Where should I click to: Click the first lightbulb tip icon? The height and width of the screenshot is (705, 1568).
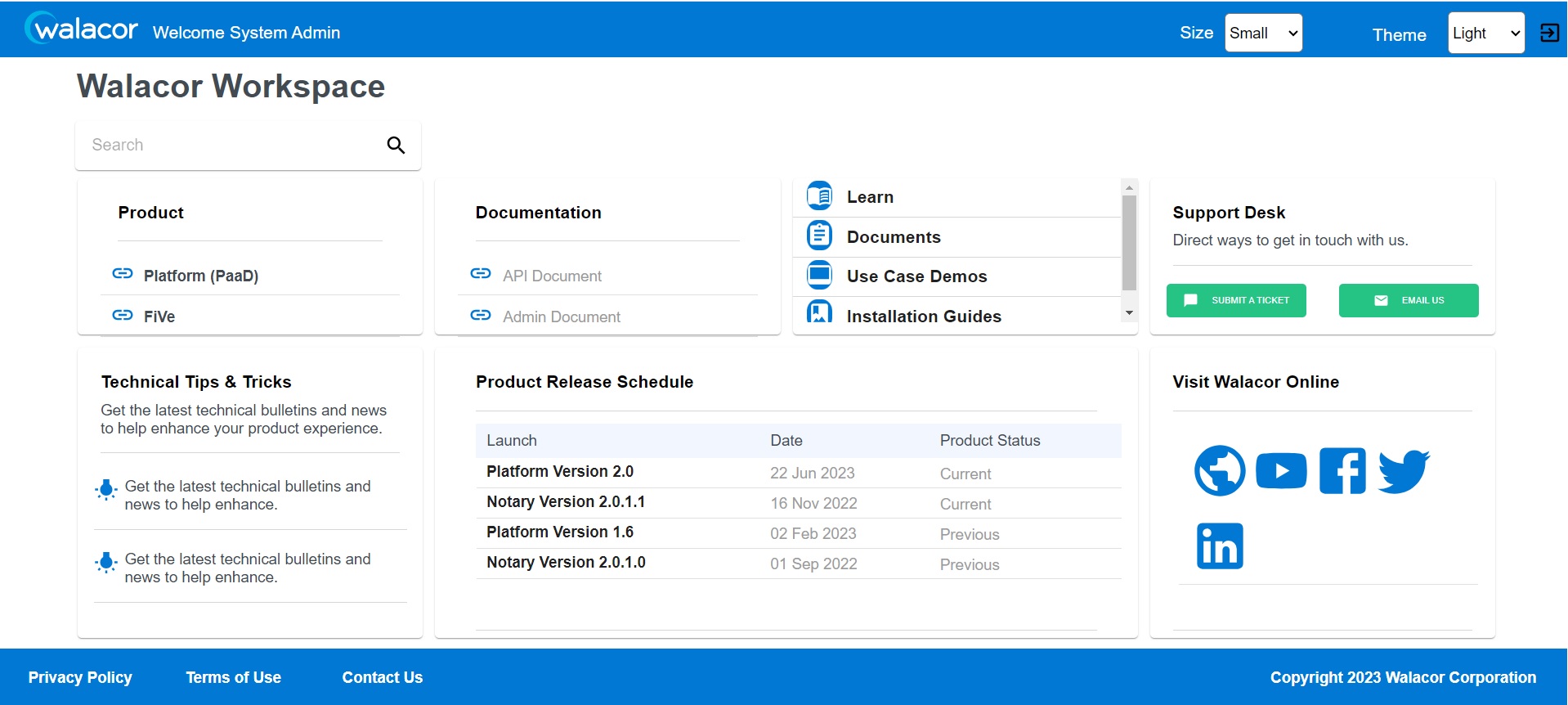tap(106, 489)
